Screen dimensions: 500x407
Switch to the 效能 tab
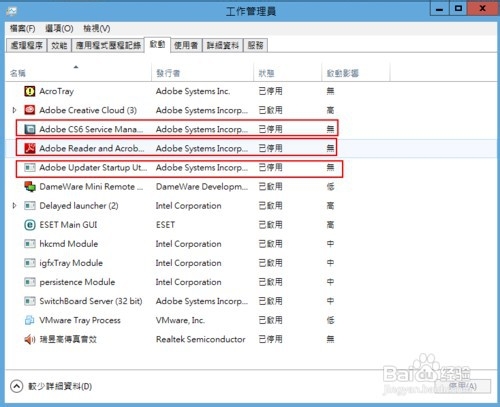(59, 45)
